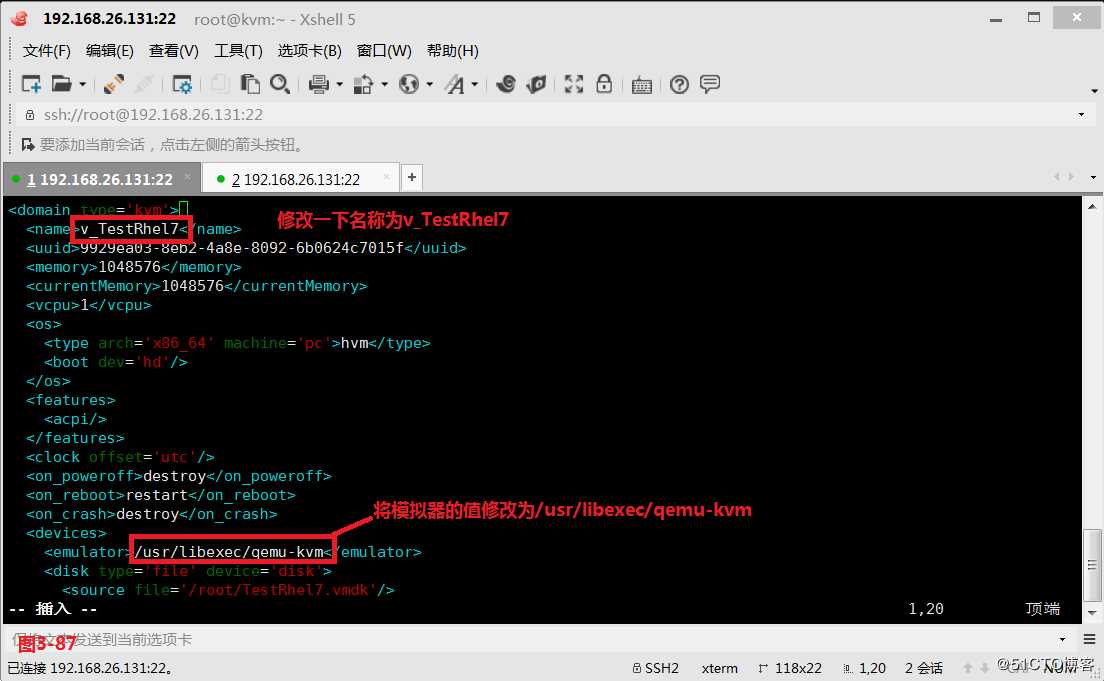Expand toolbar overflow arrow at right
Screen dimensions: 1104x681
(x=1094, y=91)
